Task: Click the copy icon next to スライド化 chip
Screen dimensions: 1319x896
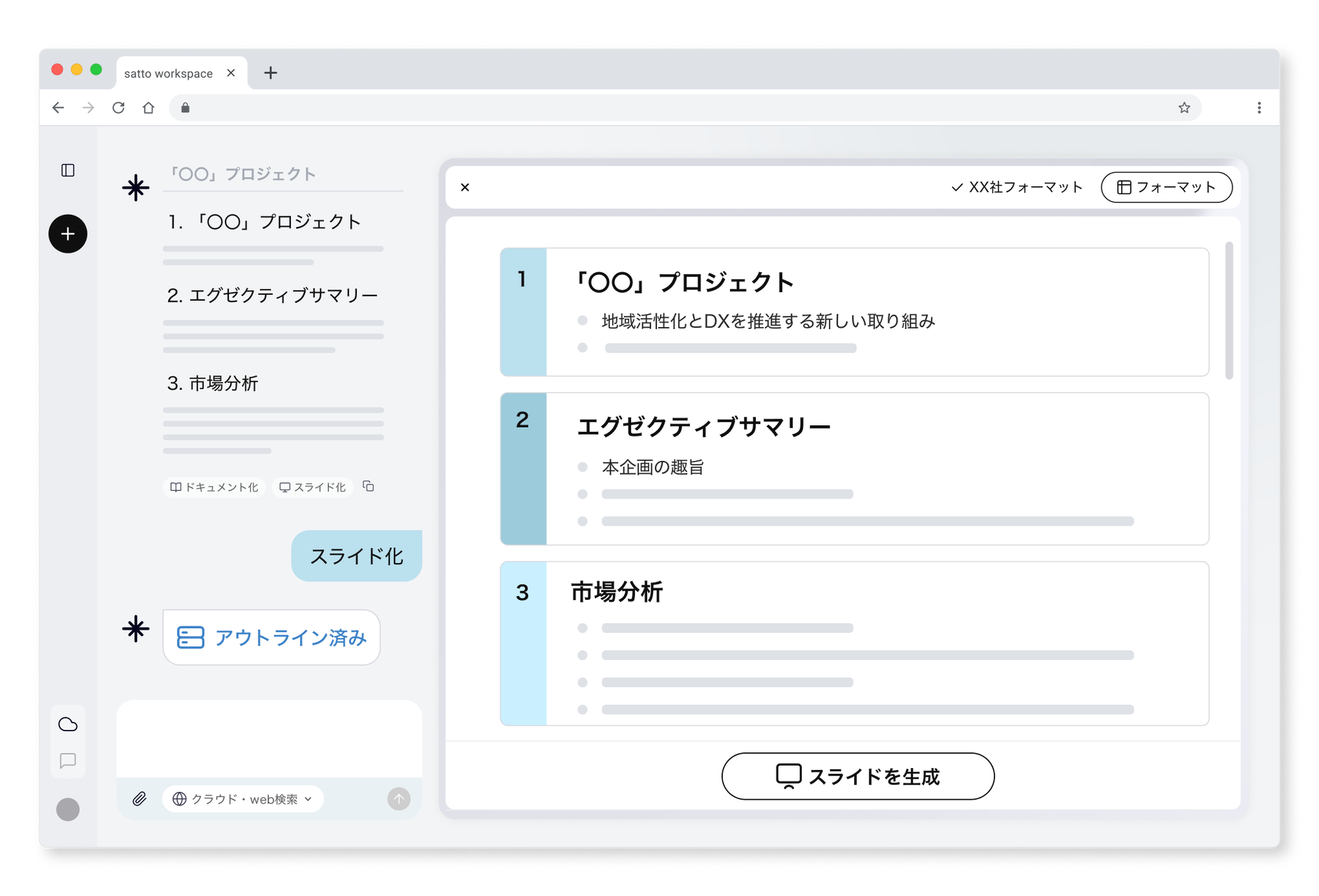Action: 368,487
